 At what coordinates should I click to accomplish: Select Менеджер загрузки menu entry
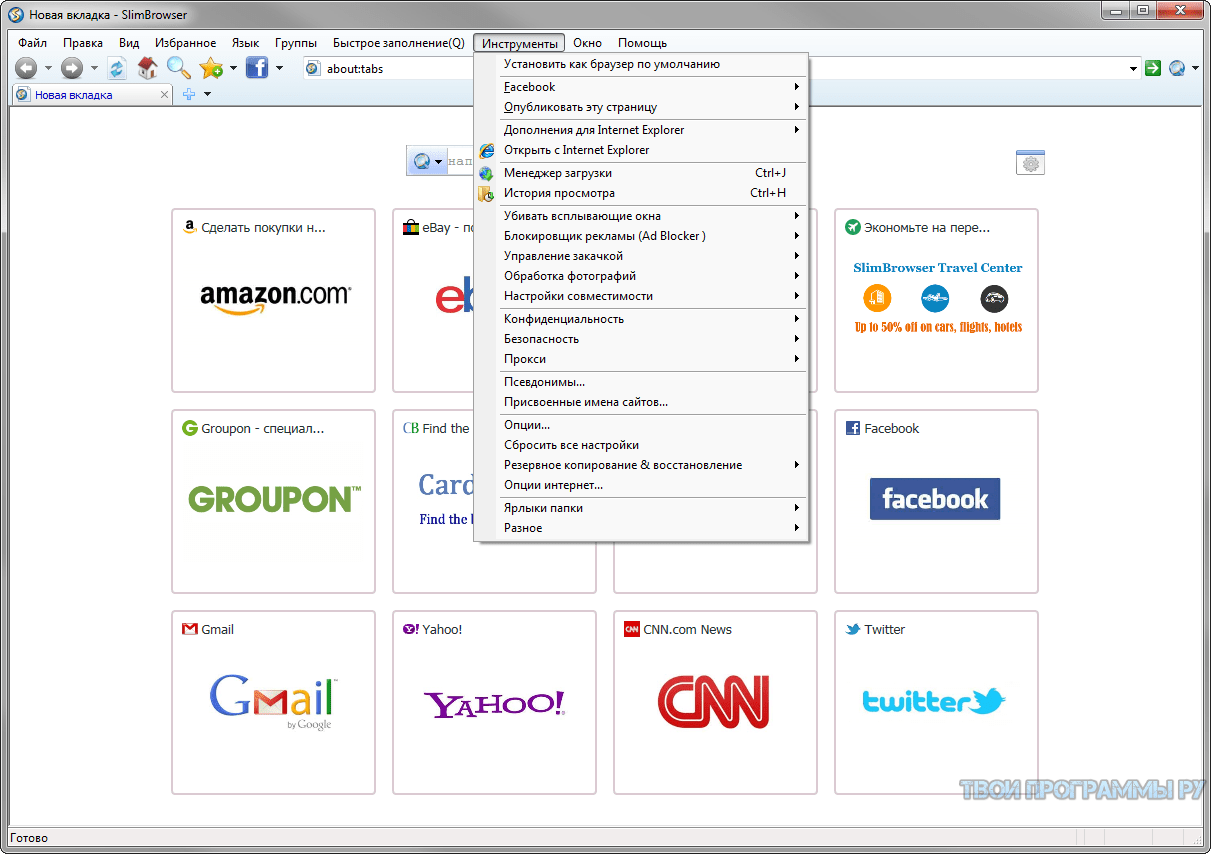pos(640,173)
